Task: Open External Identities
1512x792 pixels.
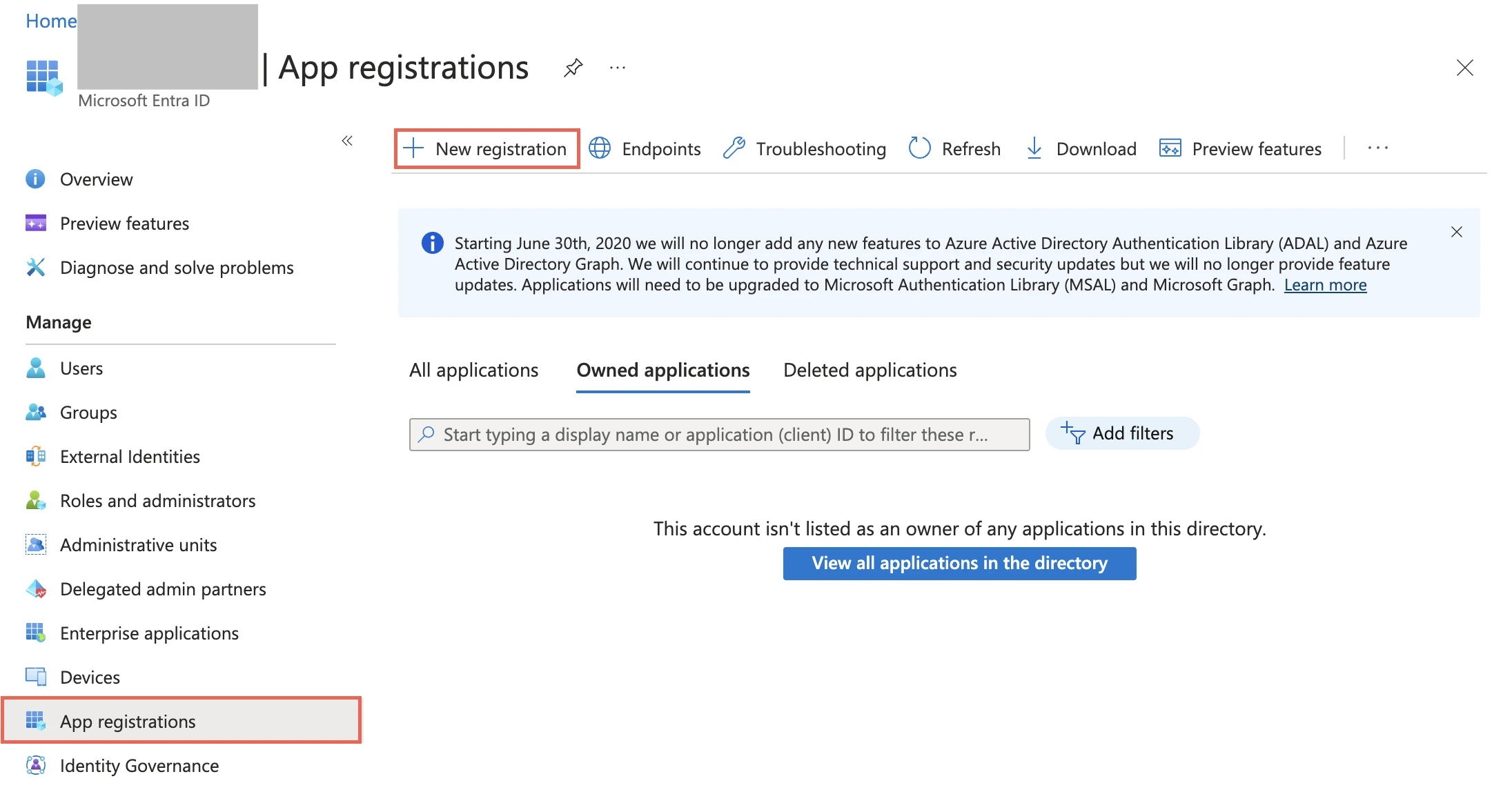Action: point(130,457)
